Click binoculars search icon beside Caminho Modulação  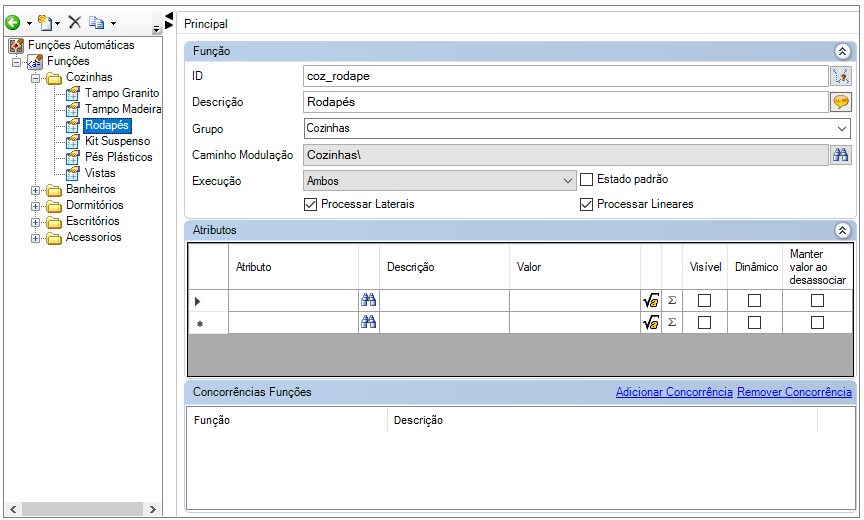840,155
